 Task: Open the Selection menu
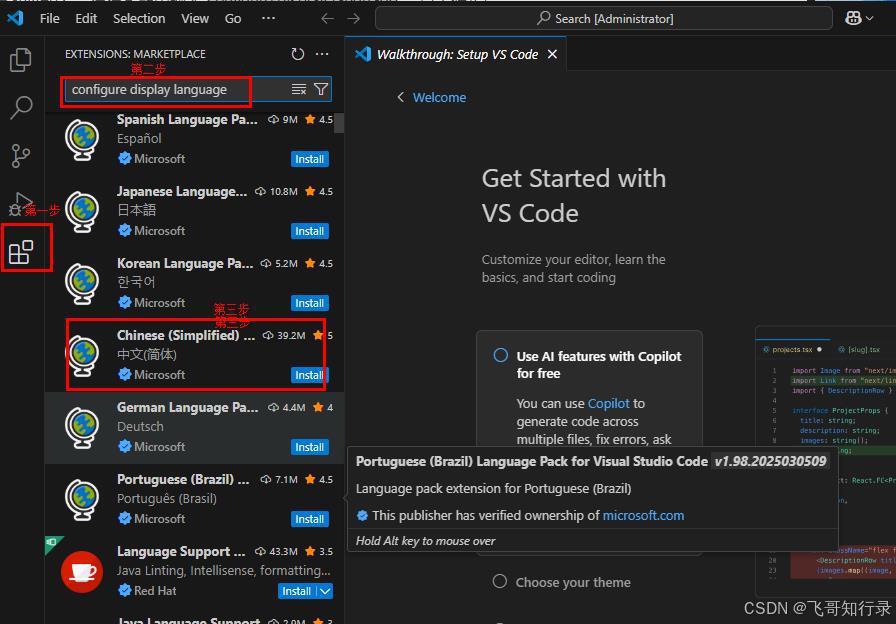pos(139,18)
